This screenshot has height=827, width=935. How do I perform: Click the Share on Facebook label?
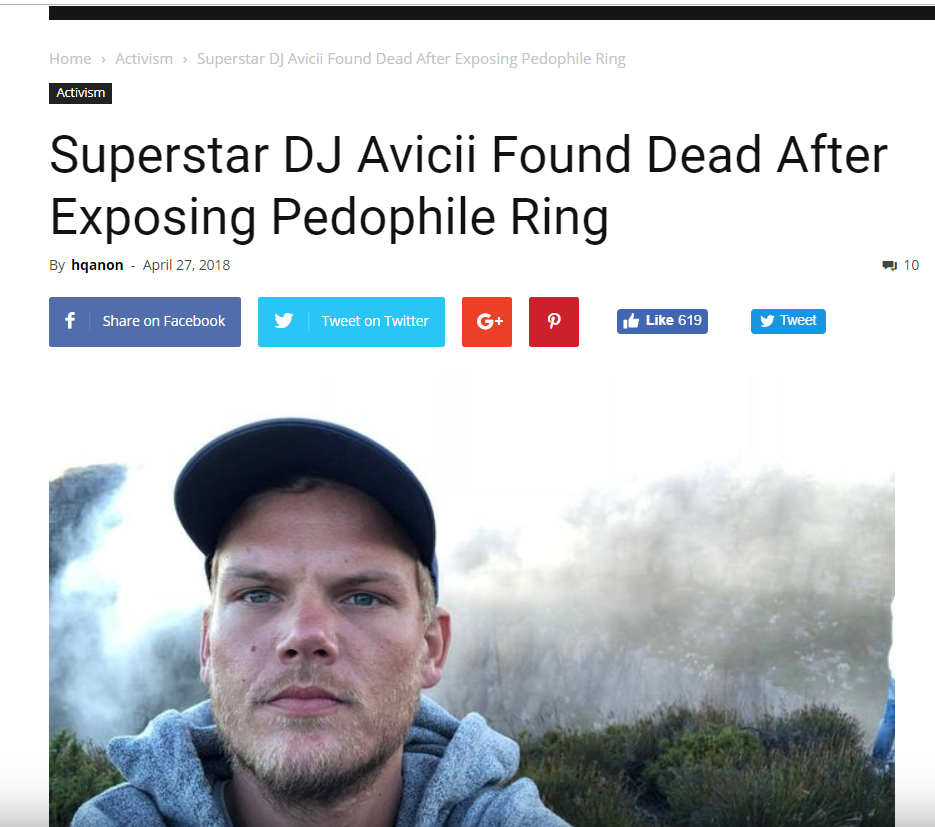(x=163, y=321)
